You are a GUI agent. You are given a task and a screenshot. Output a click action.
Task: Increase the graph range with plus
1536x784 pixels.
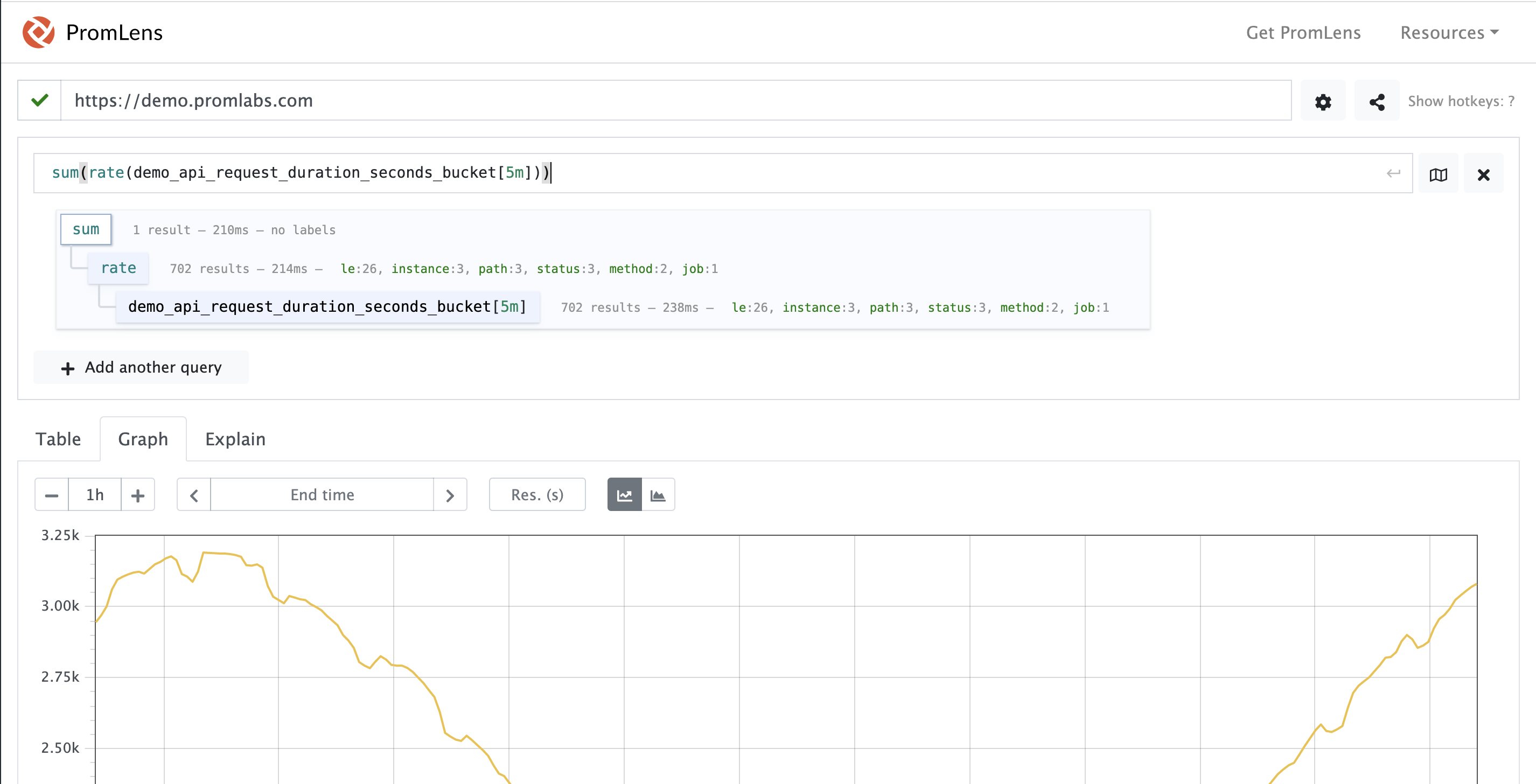tap(138, 494)
